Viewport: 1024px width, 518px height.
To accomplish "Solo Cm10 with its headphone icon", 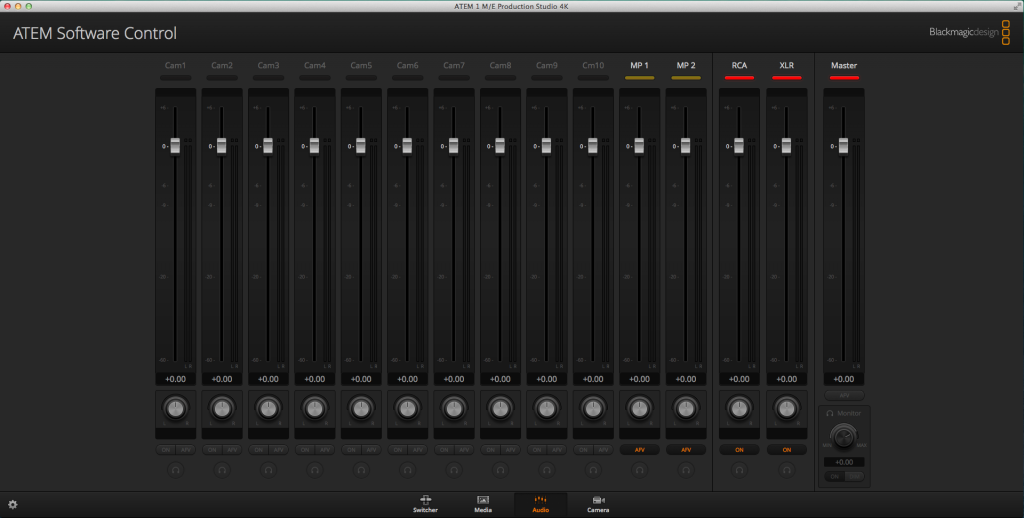I will click(593, 469).
